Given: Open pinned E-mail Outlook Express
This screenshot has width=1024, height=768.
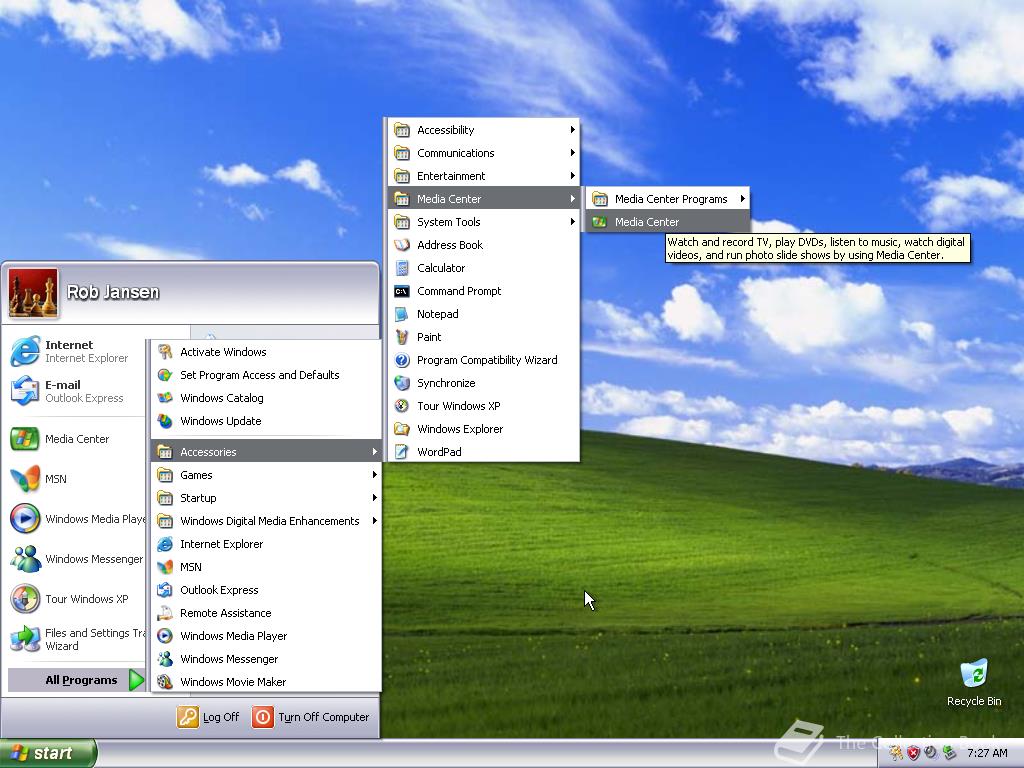Looking at the screenshot, I should click(75, 391).
